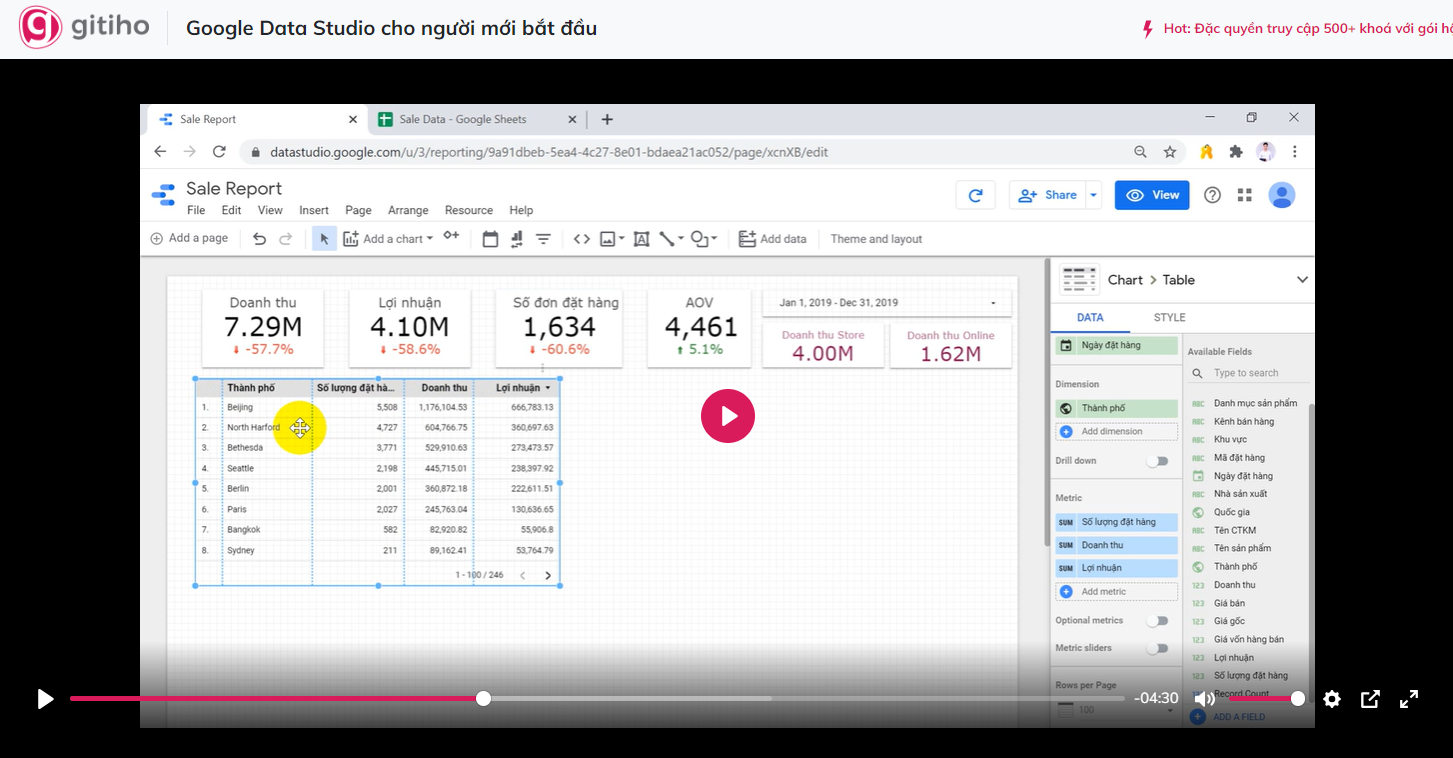Viewport: 1453px width, 758px height.
Task: Insert a data control from the toolbar
Action: pyautogui.click(x=517, y=239)
